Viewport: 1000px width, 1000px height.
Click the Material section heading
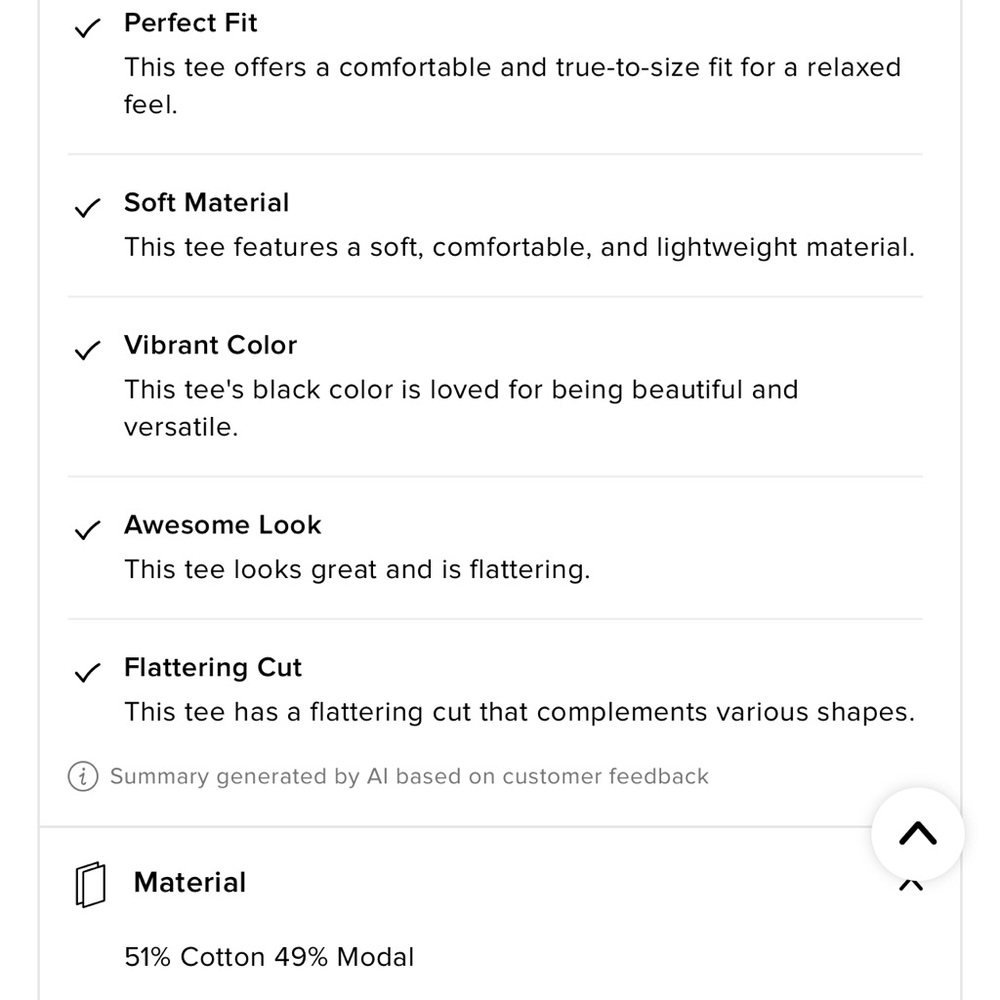[189, 883]
